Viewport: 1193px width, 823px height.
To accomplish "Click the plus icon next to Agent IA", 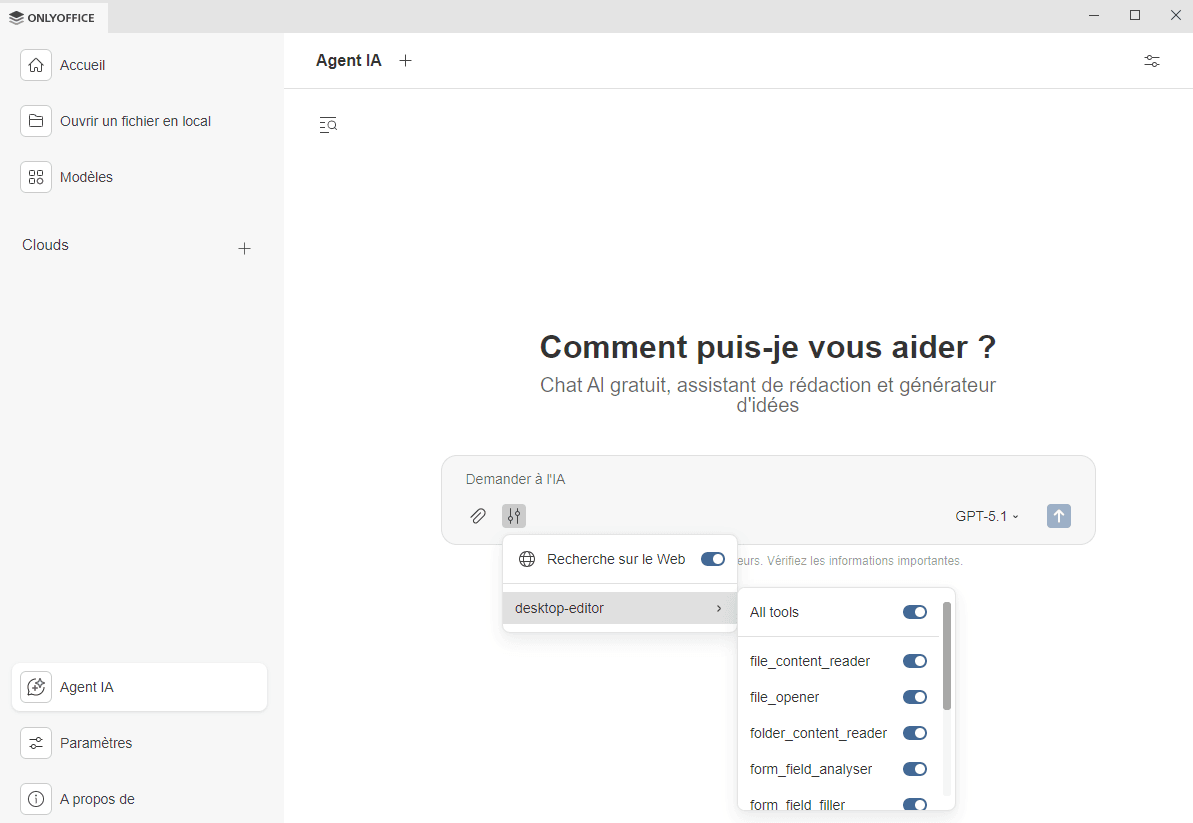I will (x=405, y=61).
